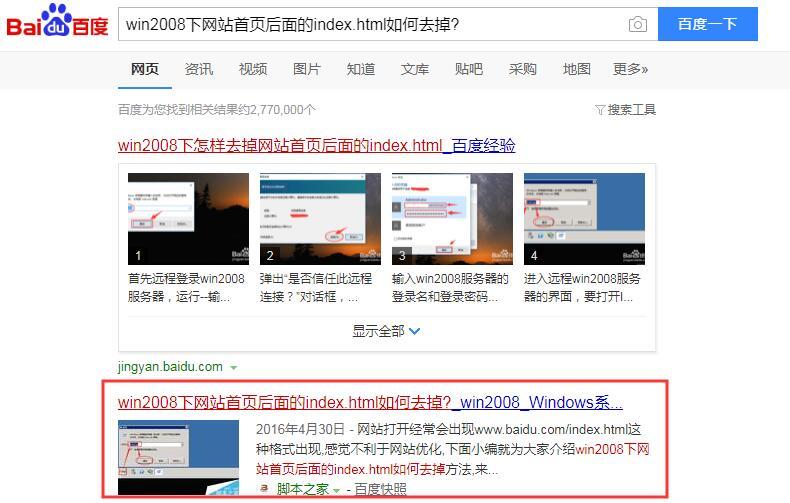Image resolution: width=790 pixels, height=503 pixels.
Task: Click caption 输入win2008服务器的登录名
Action: pos(450,287)
